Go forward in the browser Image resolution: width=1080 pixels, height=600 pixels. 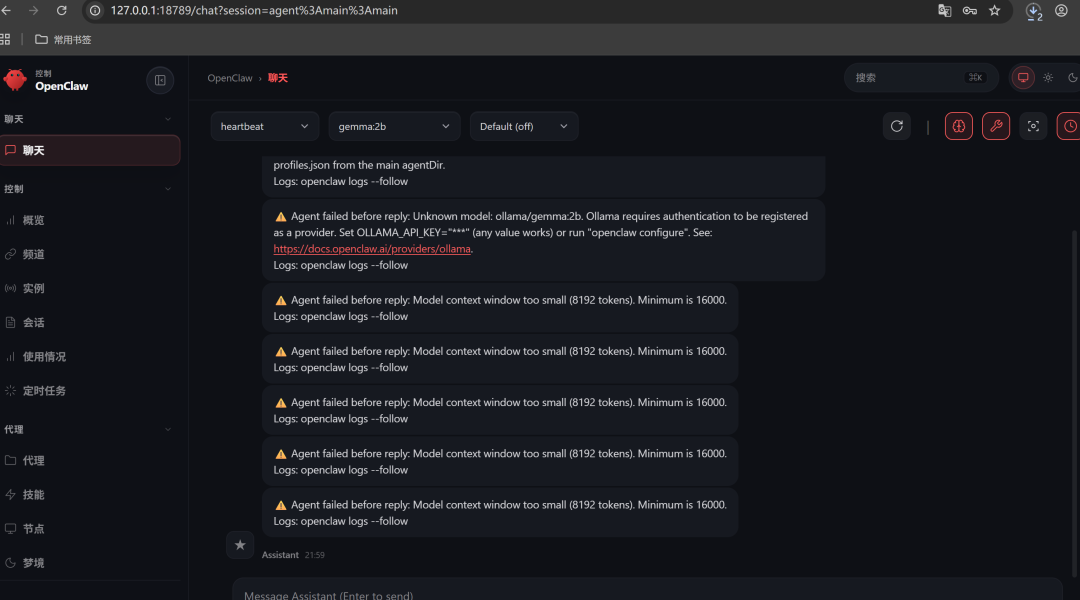(33, 10)
